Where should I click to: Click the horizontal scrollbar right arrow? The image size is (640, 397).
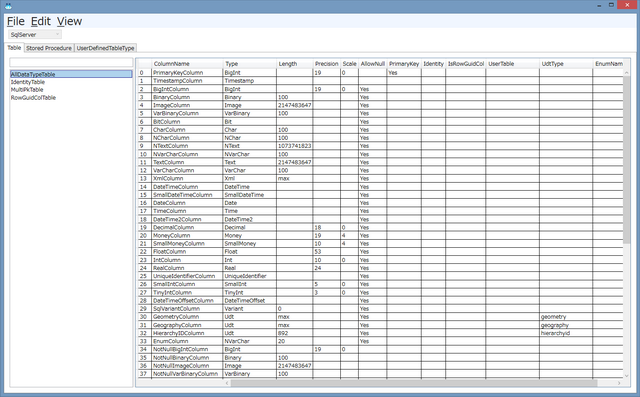619,383
